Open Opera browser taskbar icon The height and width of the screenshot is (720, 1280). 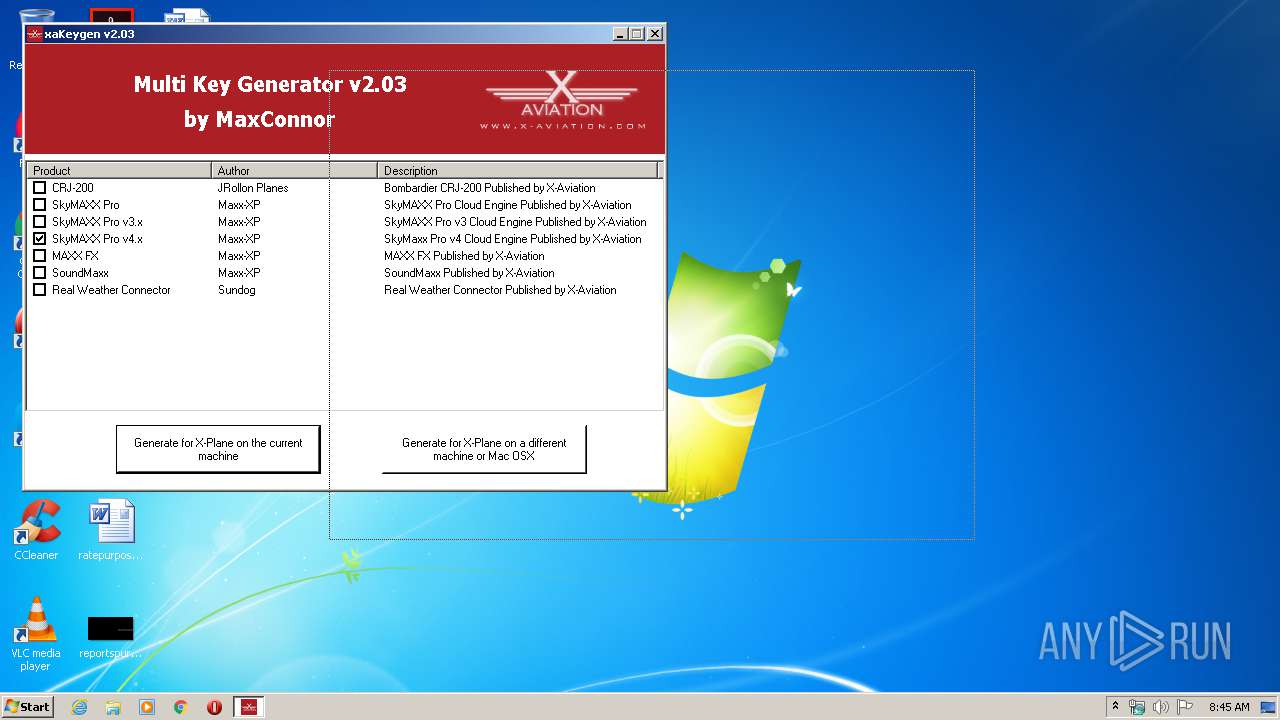(214, 707)
